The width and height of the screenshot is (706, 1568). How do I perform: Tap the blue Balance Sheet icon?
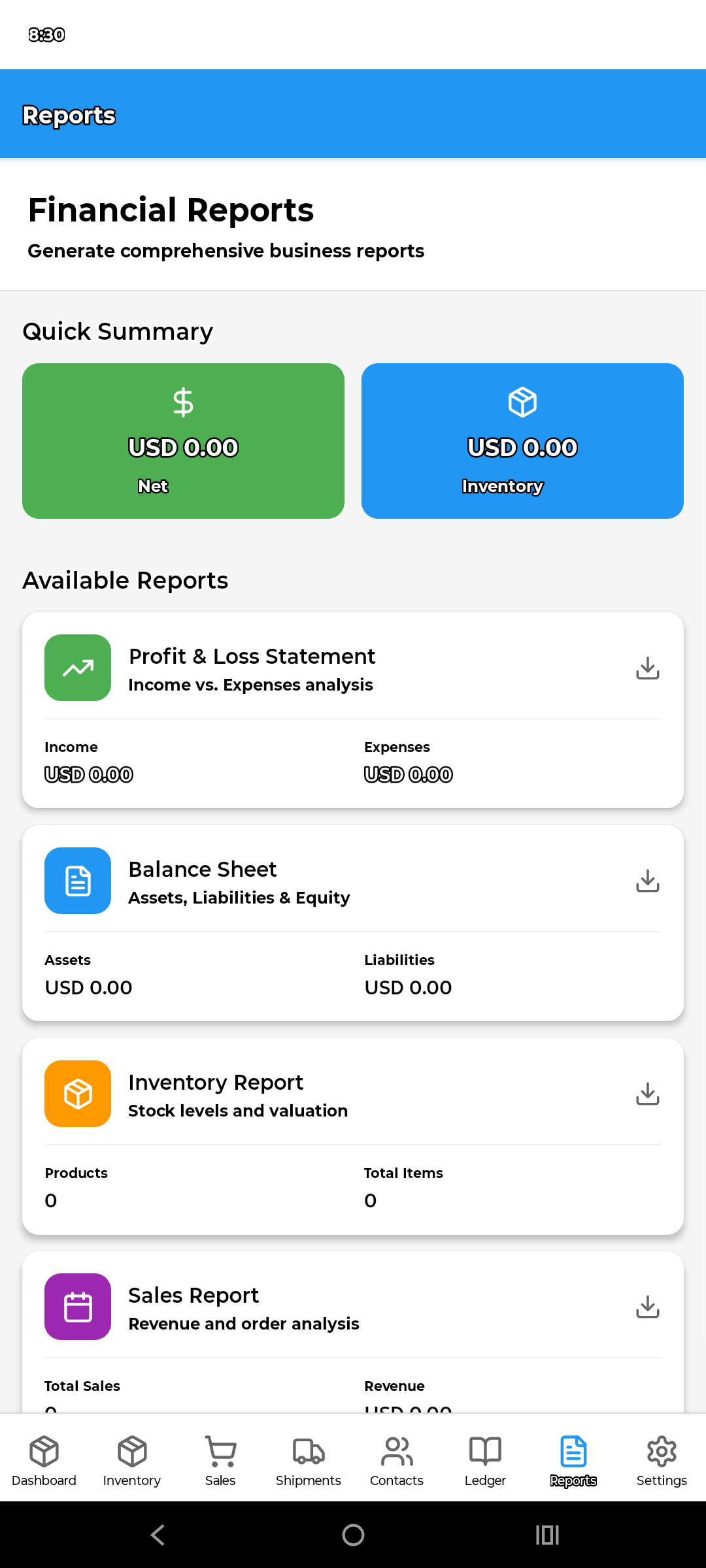coord(78,881)
